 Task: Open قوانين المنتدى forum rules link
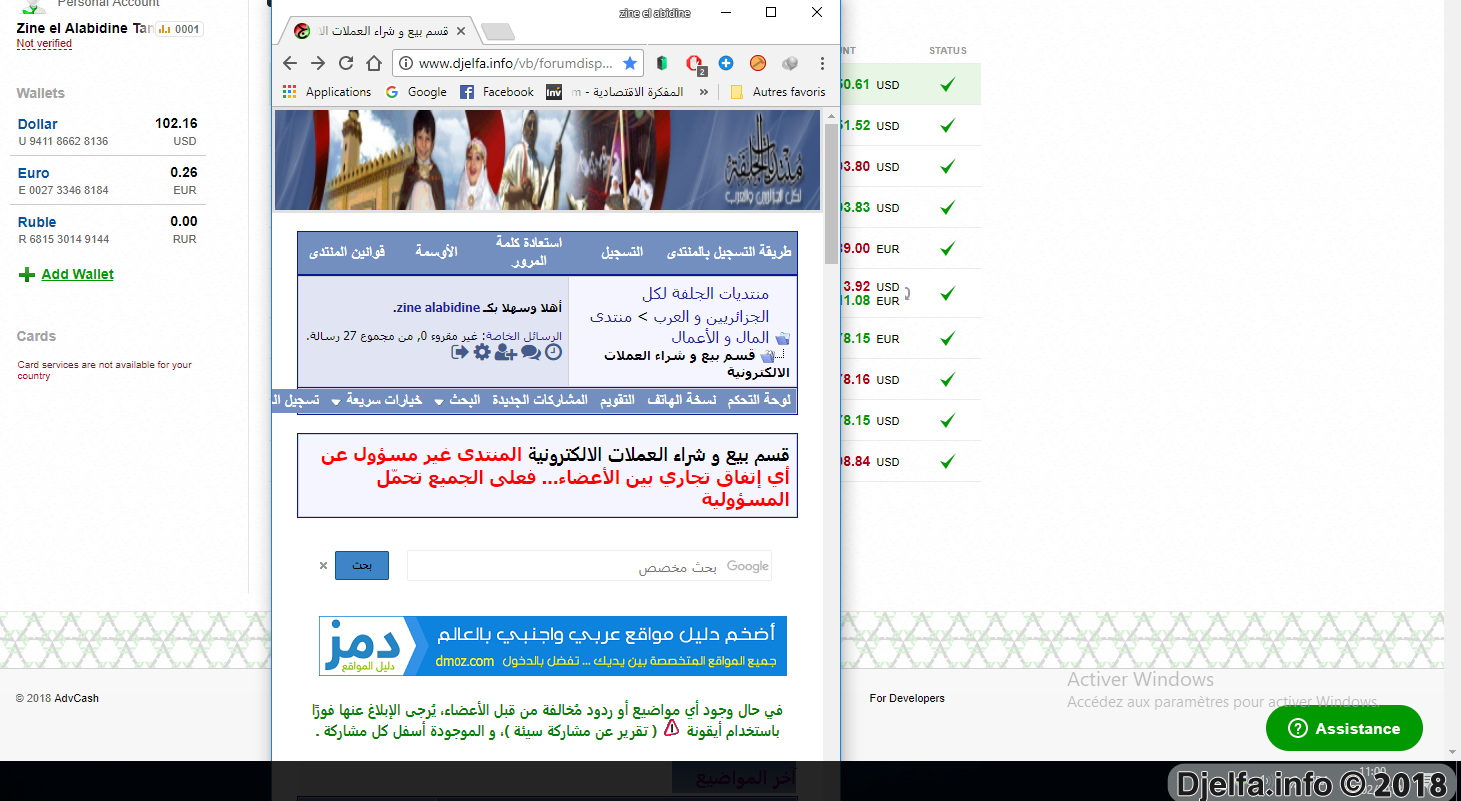pyautogui.click(x=347, y=252)
